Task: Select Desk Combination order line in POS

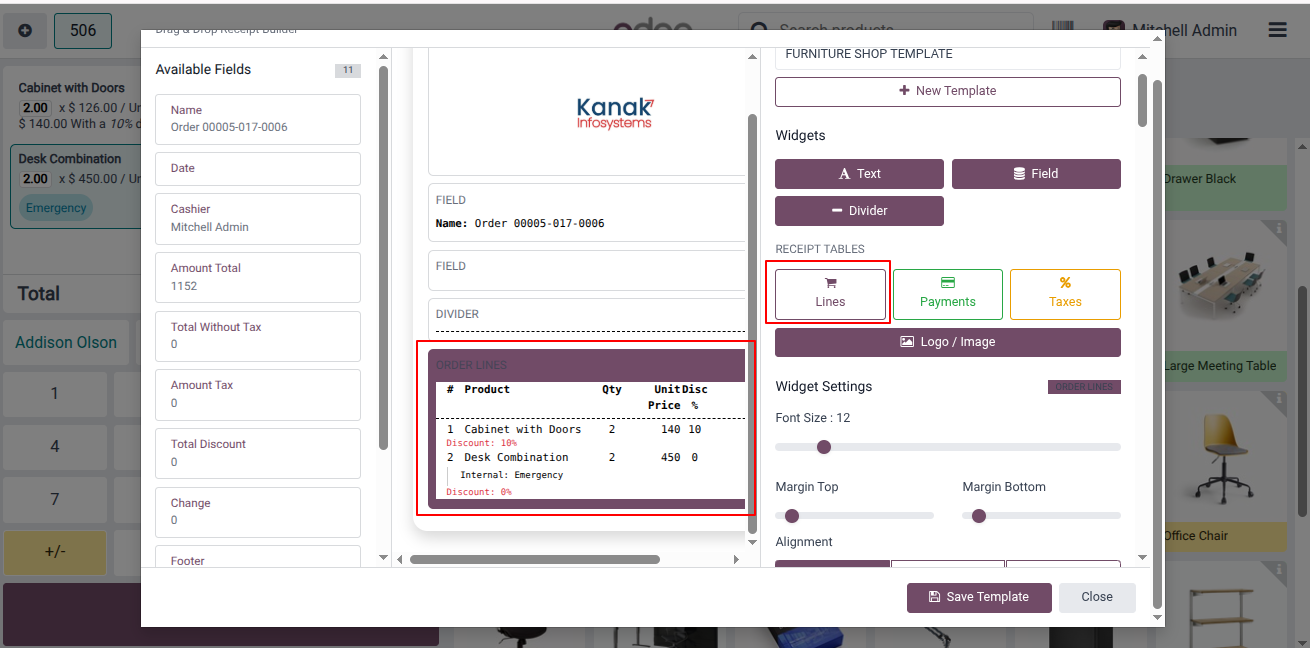Action: click(x=78, y=187)
